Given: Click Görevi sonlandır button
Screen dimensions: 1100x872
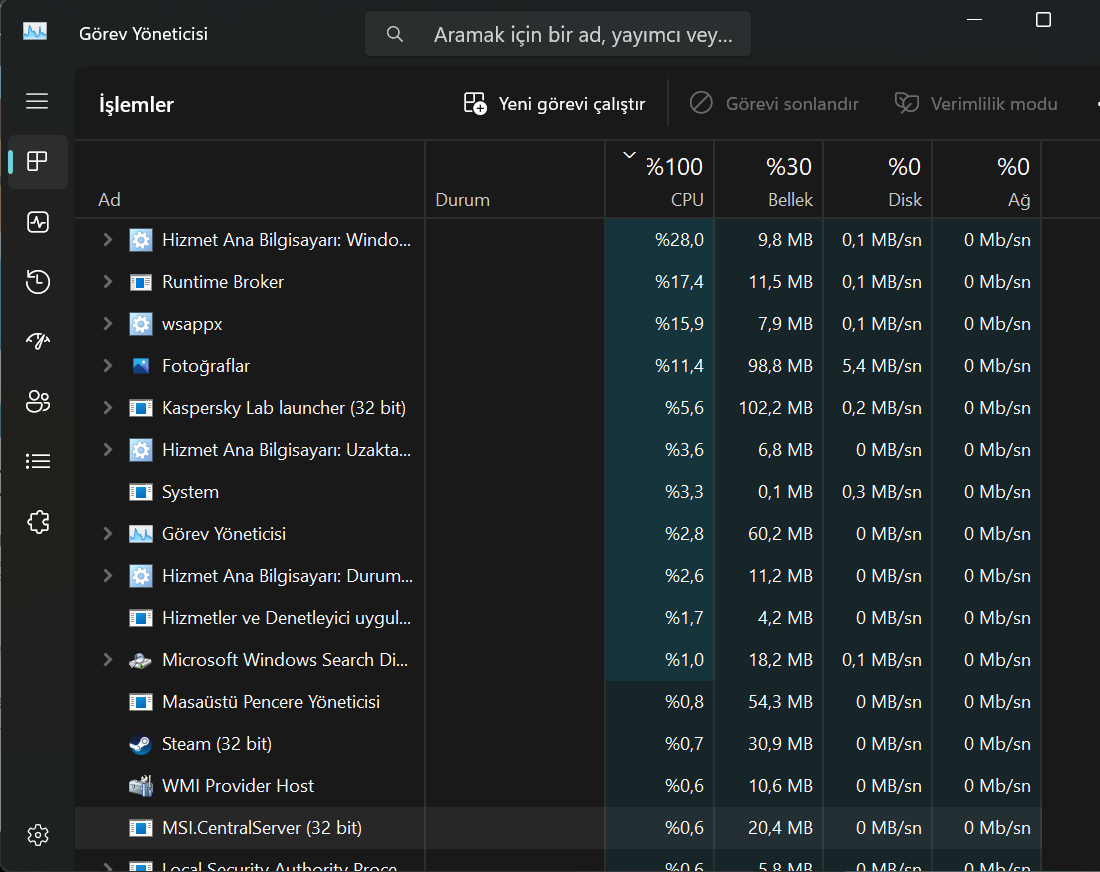Looking at the screenshot, I should [x=774, y=104].
